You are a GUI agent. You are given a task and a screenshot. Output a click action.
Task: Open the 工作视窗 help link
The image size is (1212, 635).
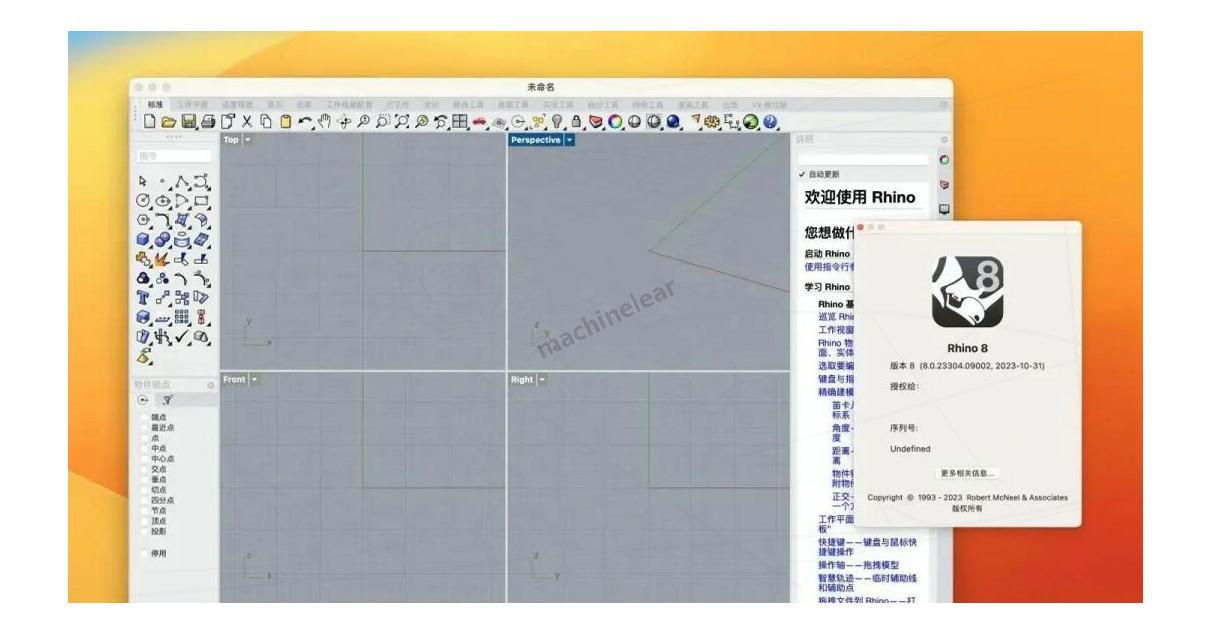(x=836, y=328)
